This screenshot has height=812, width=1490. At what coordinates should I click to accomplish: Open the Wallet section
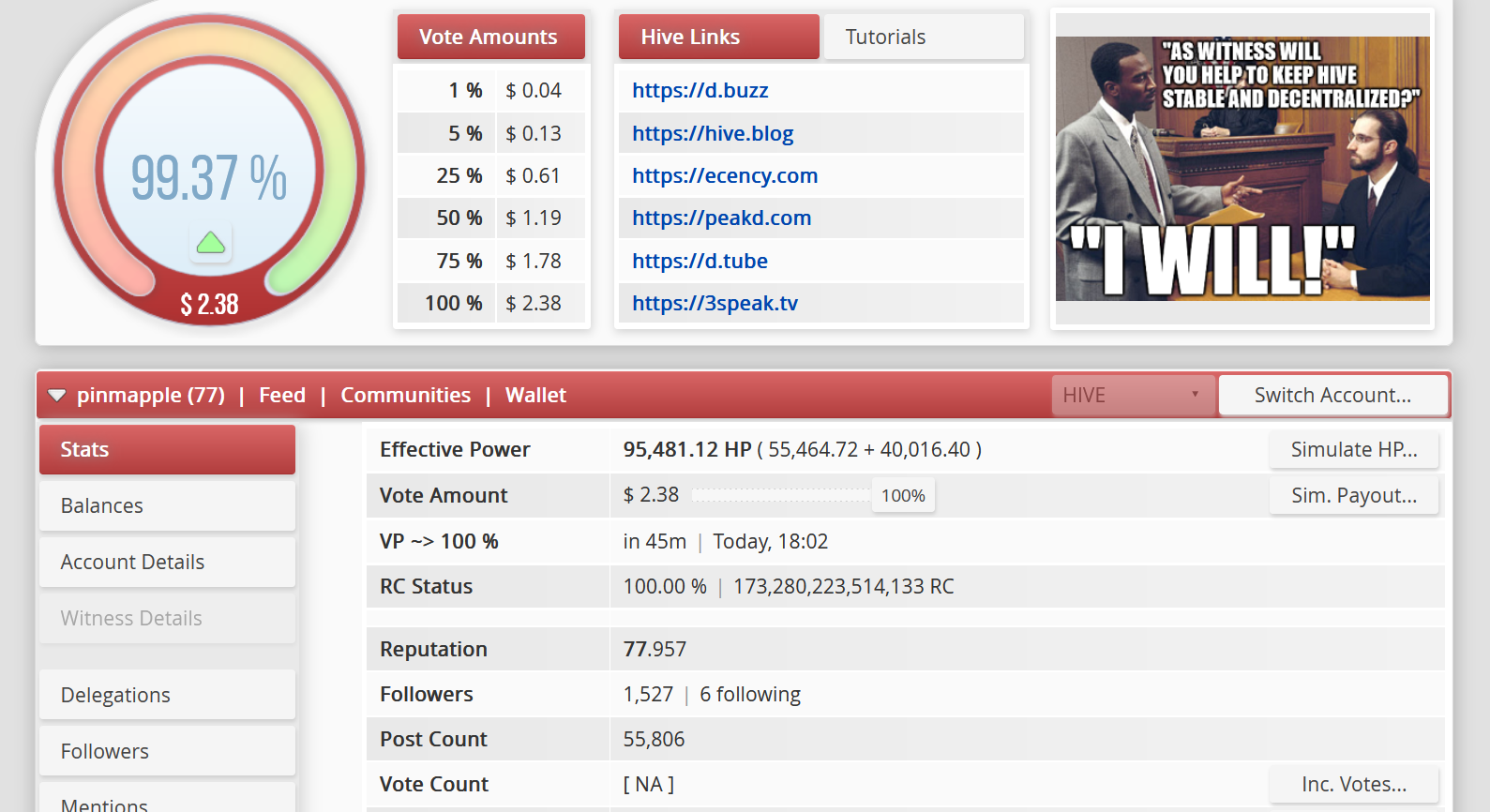(535, 395)
